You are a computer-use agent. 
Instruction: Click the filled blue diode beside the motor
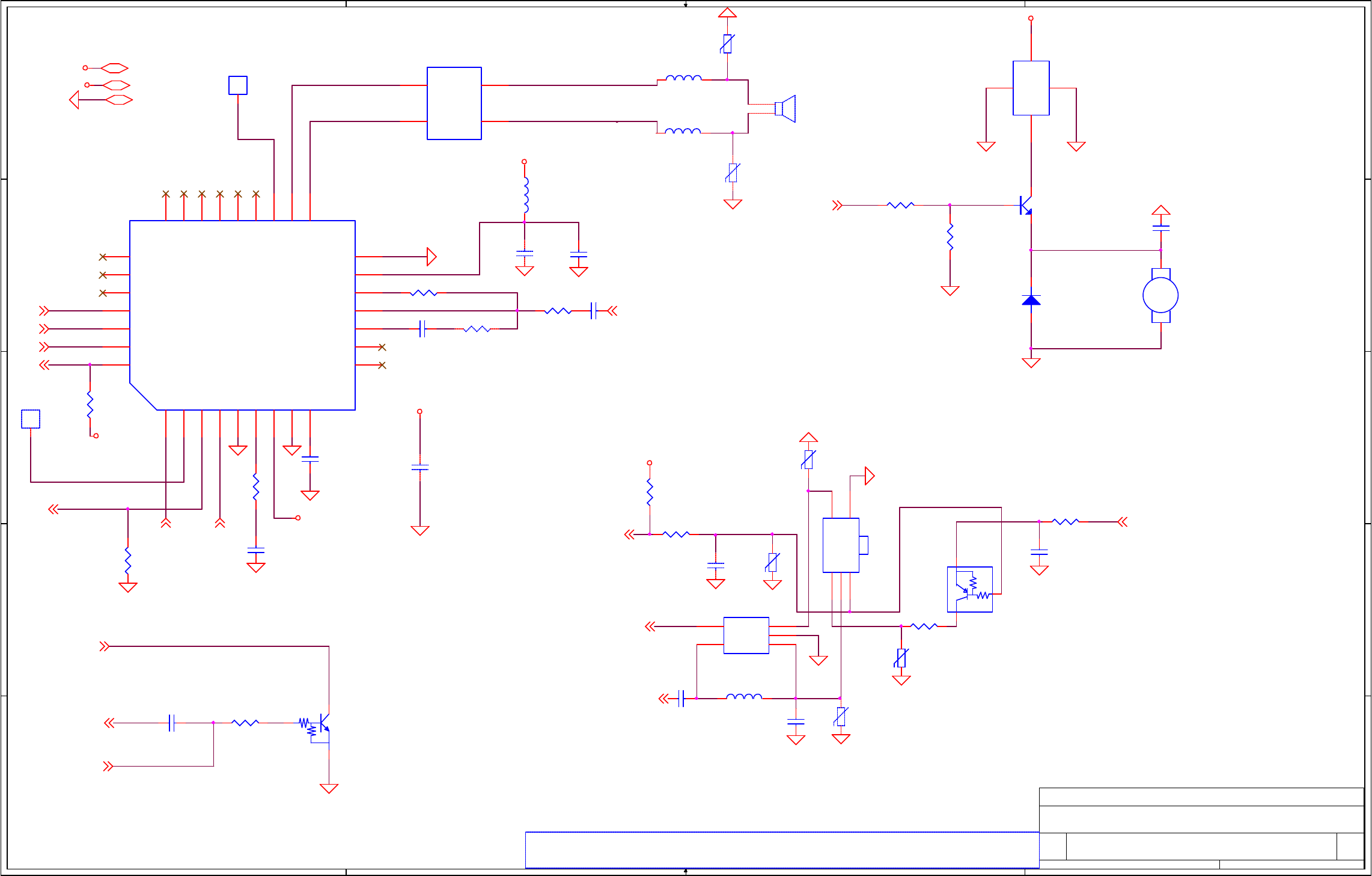click(1031, 299)
